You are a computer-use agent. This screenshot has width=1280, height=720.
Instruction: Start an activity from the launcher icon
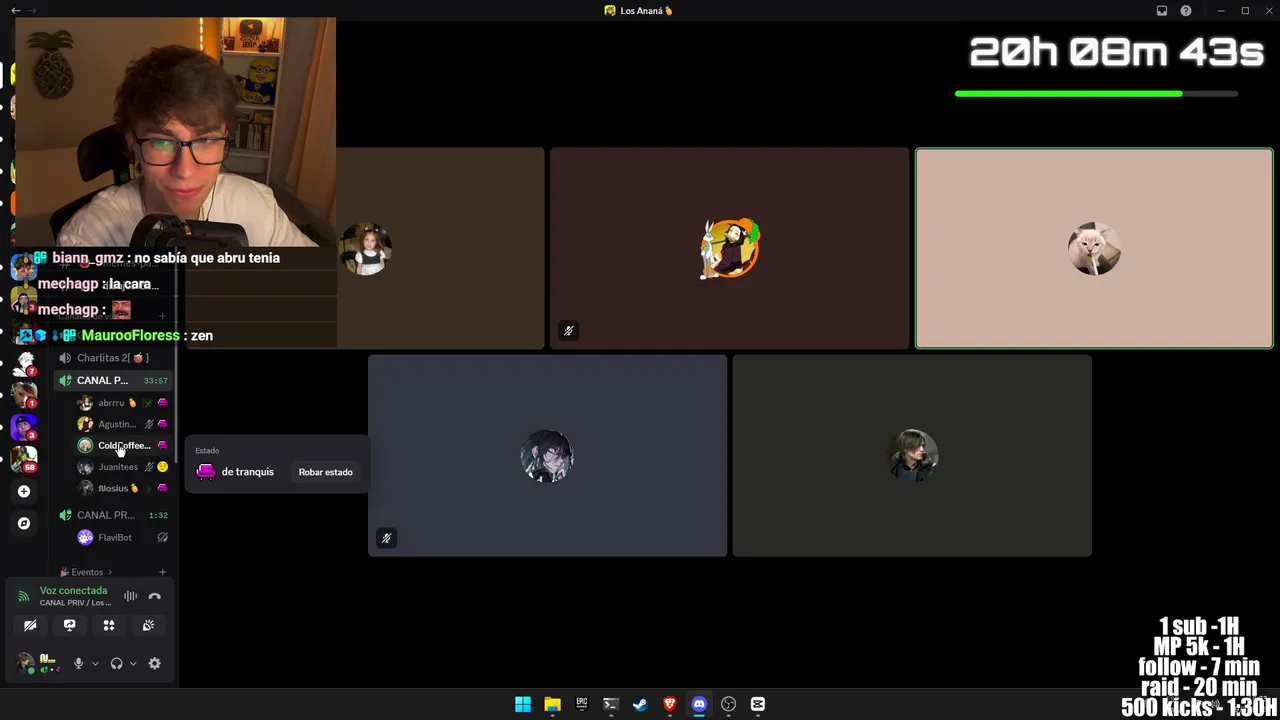point(109,625)
